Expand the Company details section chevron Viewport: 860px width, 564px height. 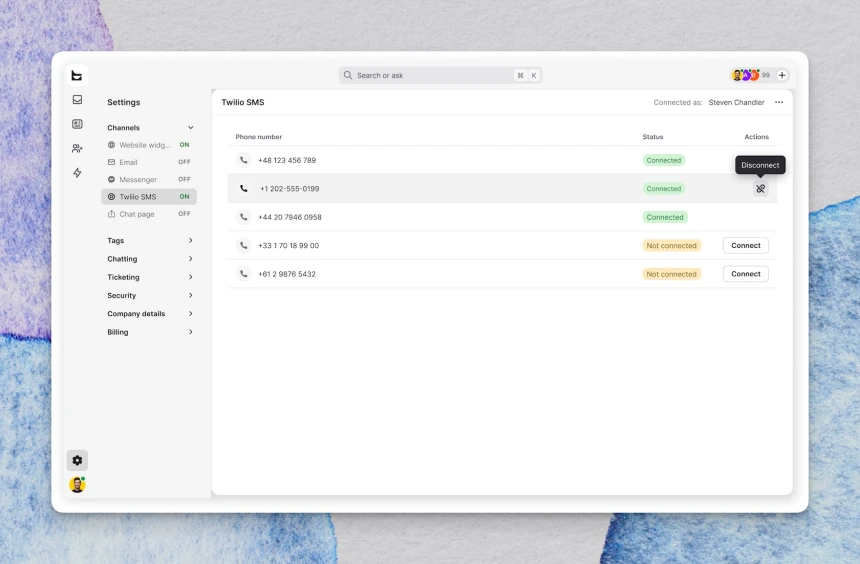[x=190, y=314]
